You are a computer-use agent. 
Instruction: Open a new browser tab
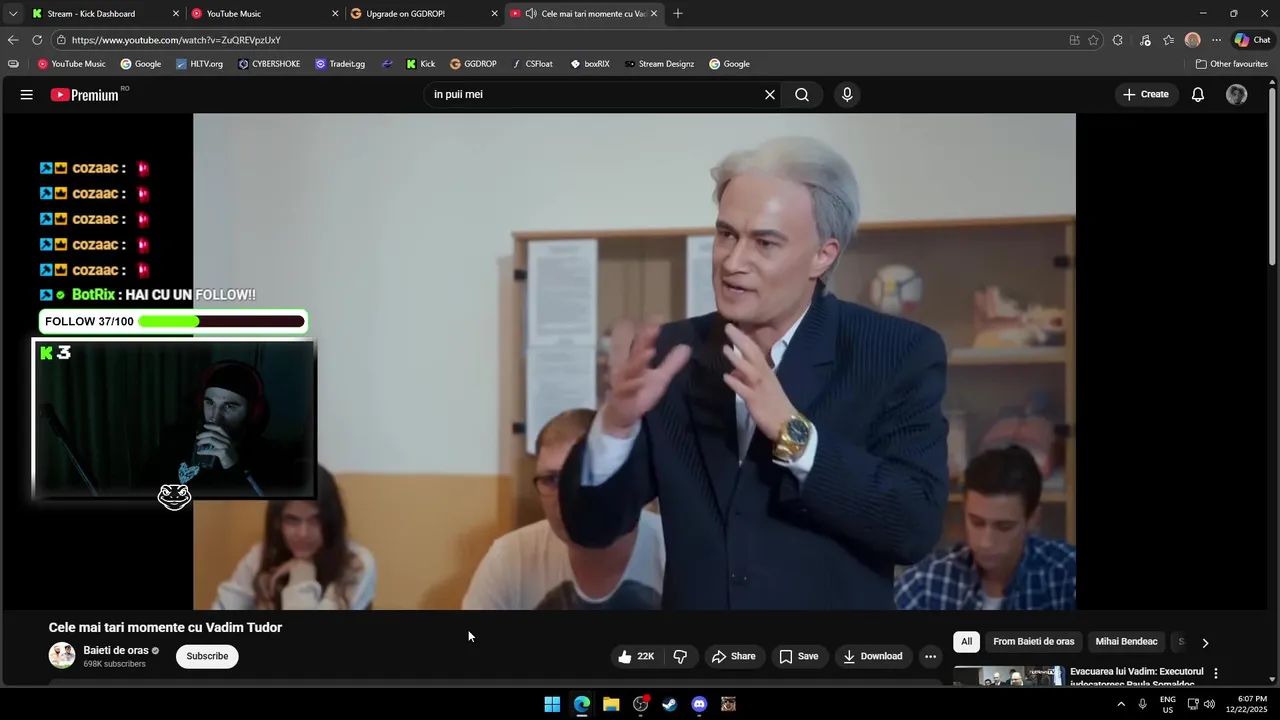pos(678,14)
